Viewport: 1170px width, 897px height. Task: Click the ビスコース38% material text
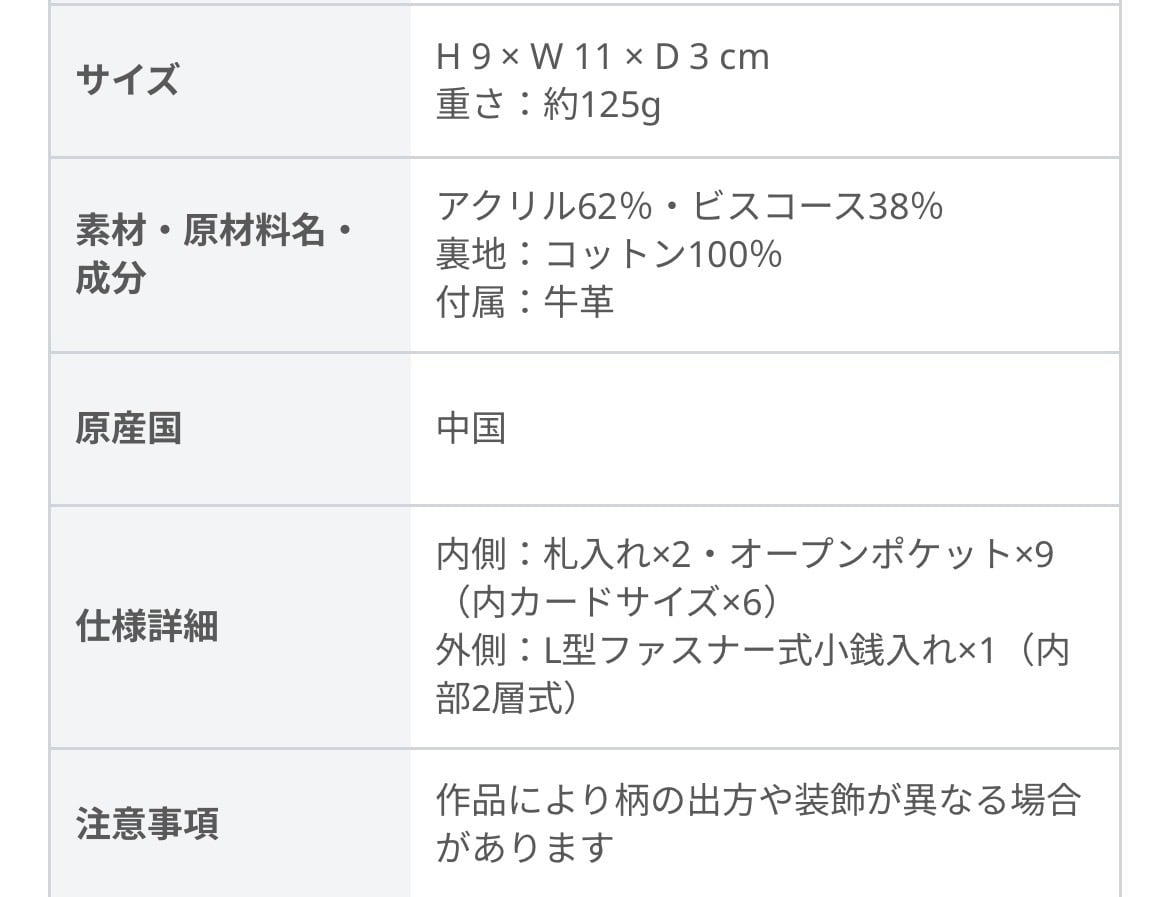click(817, 206)
